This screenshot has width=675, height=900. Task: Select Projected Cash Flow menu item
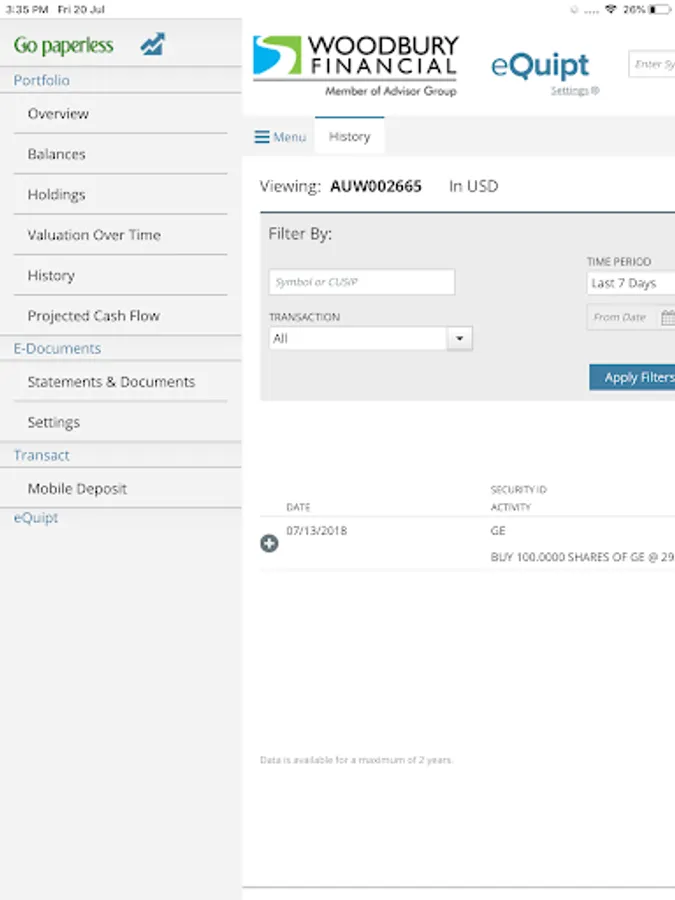coord(93,316)
